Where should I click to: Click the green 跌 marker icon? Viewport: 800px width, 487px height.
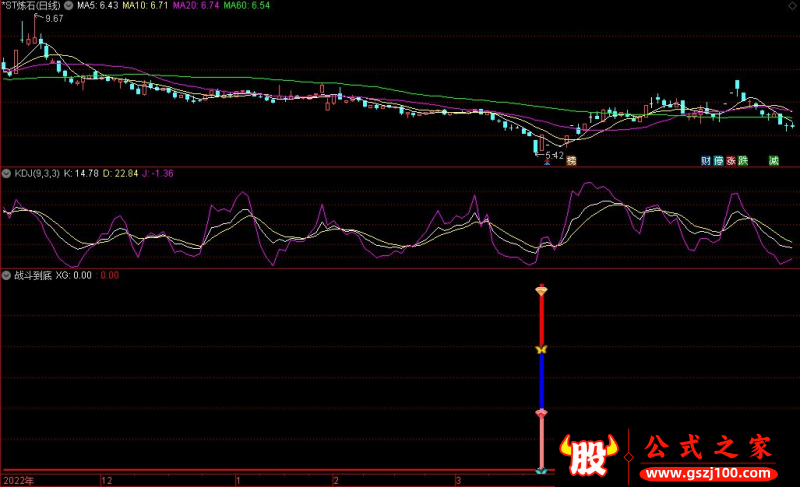742,160
